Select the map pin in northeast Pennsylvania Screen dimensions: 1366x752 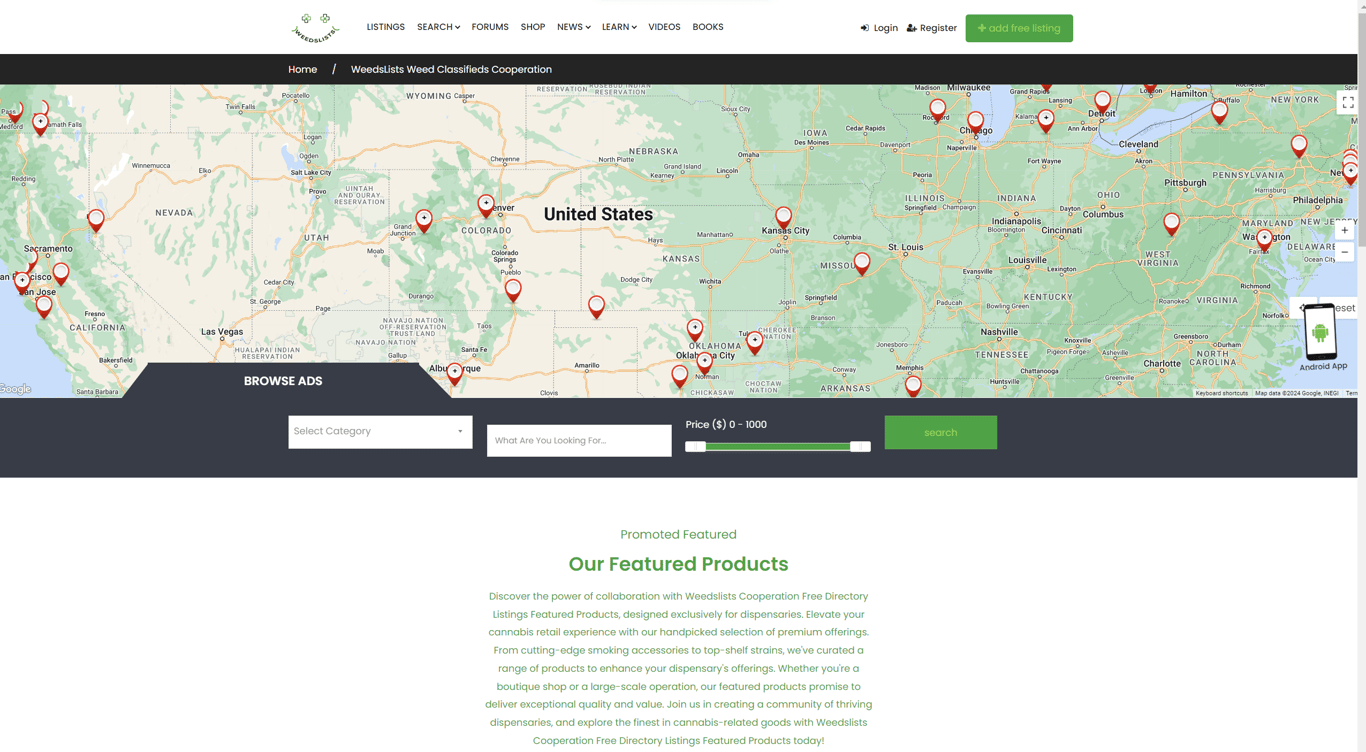tap(1299, 147)
